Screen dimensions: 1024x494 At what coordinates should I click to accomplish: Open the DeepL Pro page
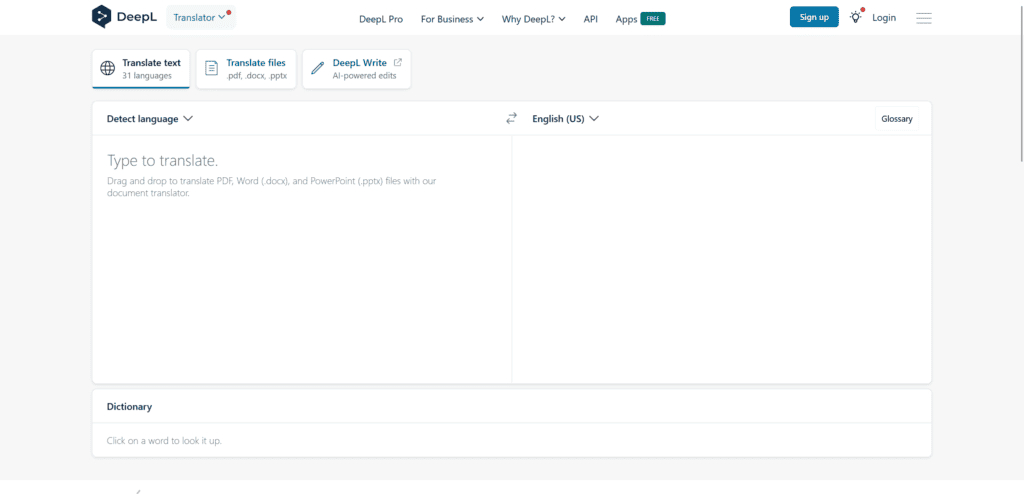point(381,18)
